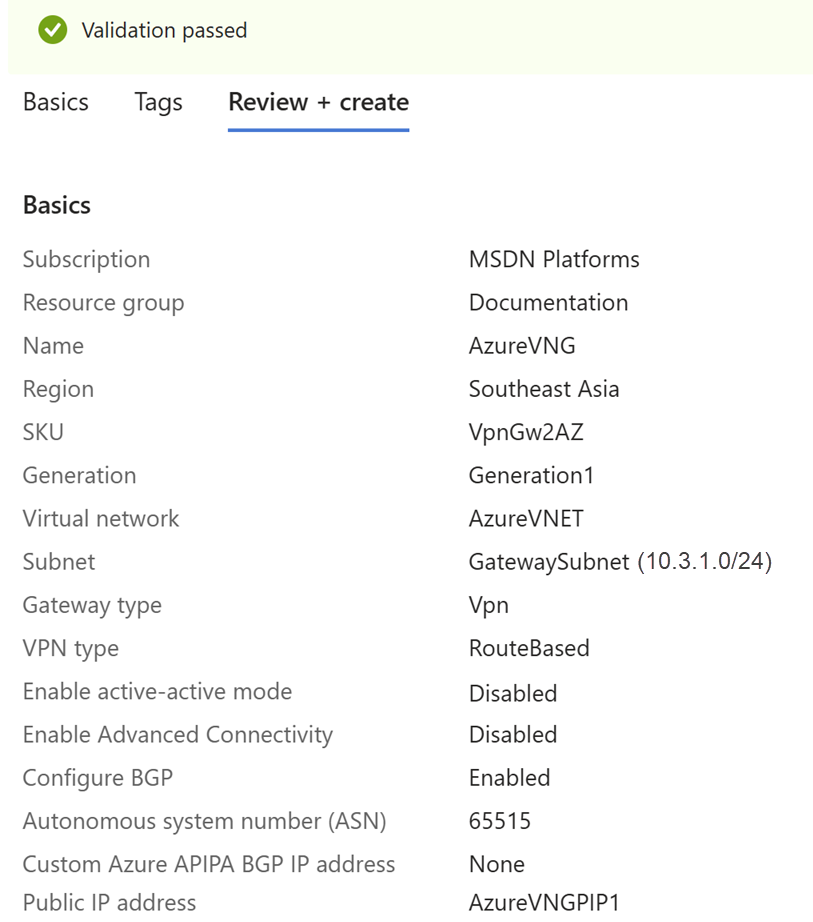This screenshot has height=922, width=813.
Task: Click the VpnGw2AZ SKU value
Action: pos(526,432)
